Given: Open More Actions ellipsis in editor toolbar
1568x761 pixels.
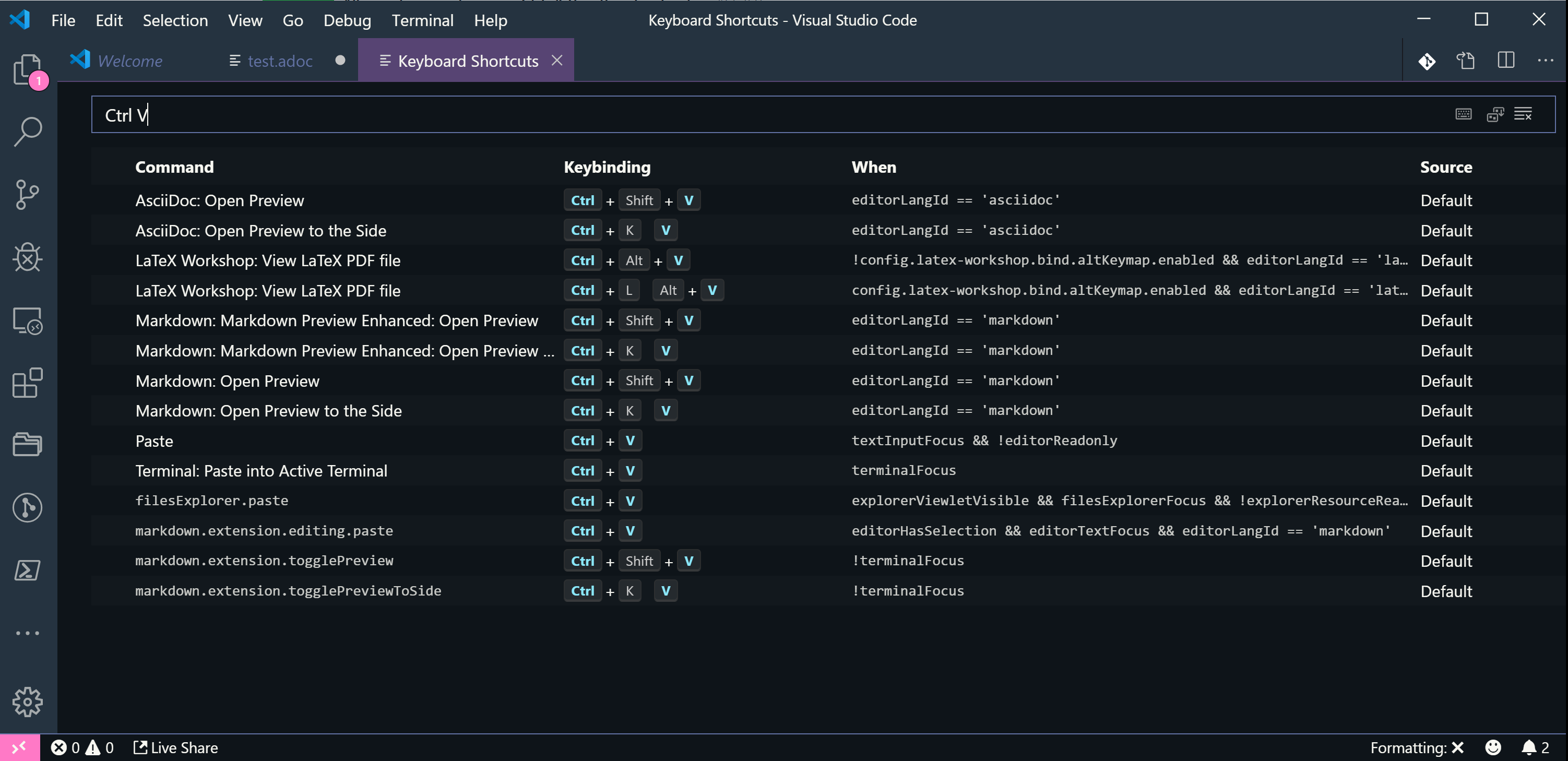Looking at the screenshot, I should click(1545, 61).
